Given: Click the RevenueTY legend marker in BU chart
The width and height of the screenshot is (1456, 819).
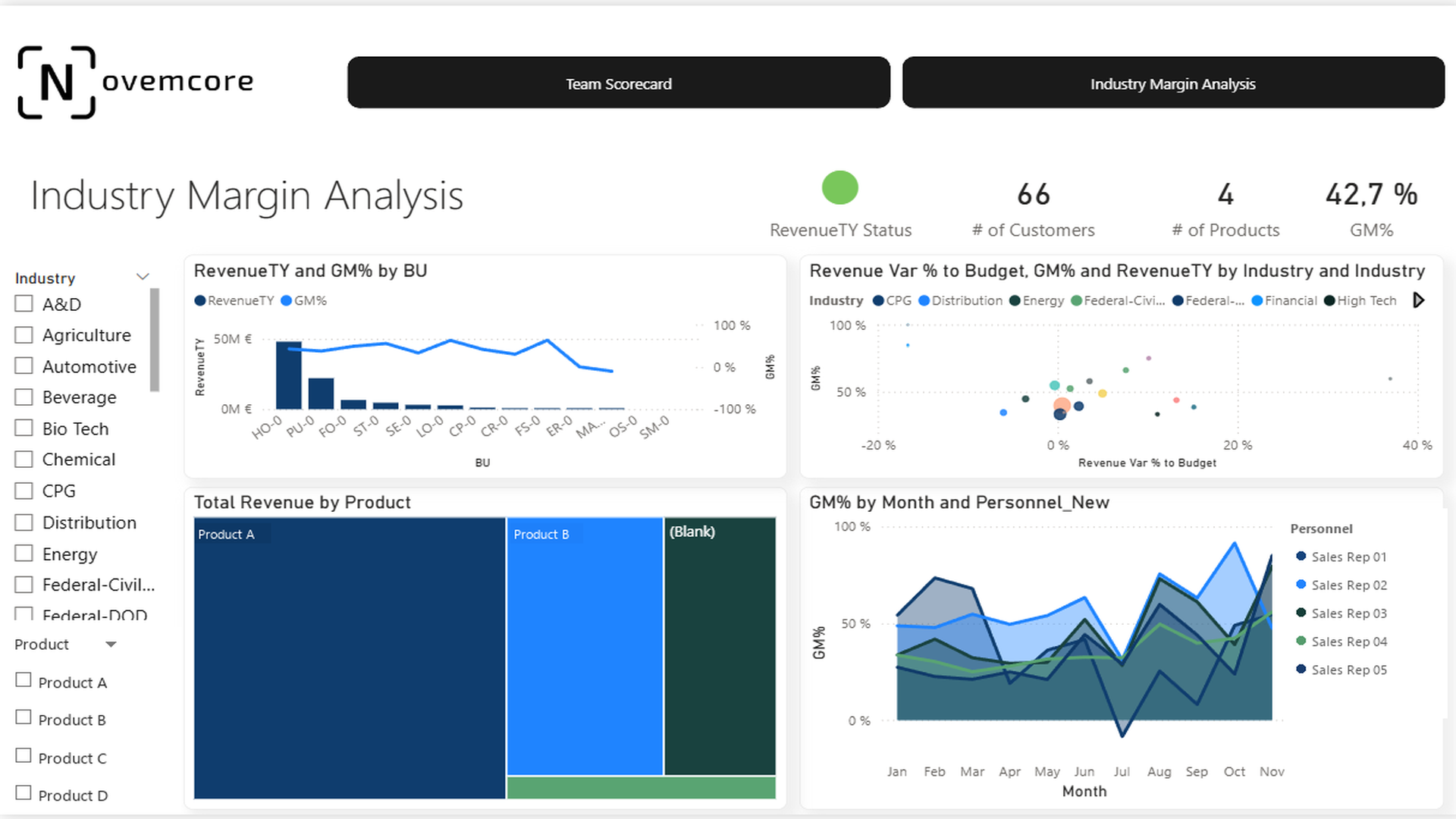Looking at the screenshot, I should (x=200, y=300).
